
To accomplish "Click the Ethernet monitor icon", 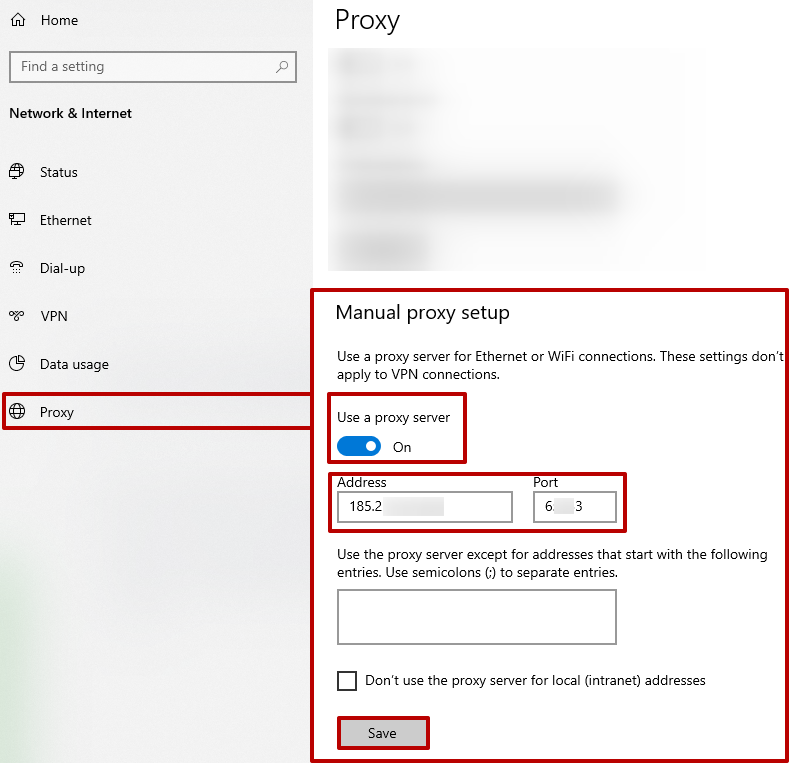I will click(17, 220).
